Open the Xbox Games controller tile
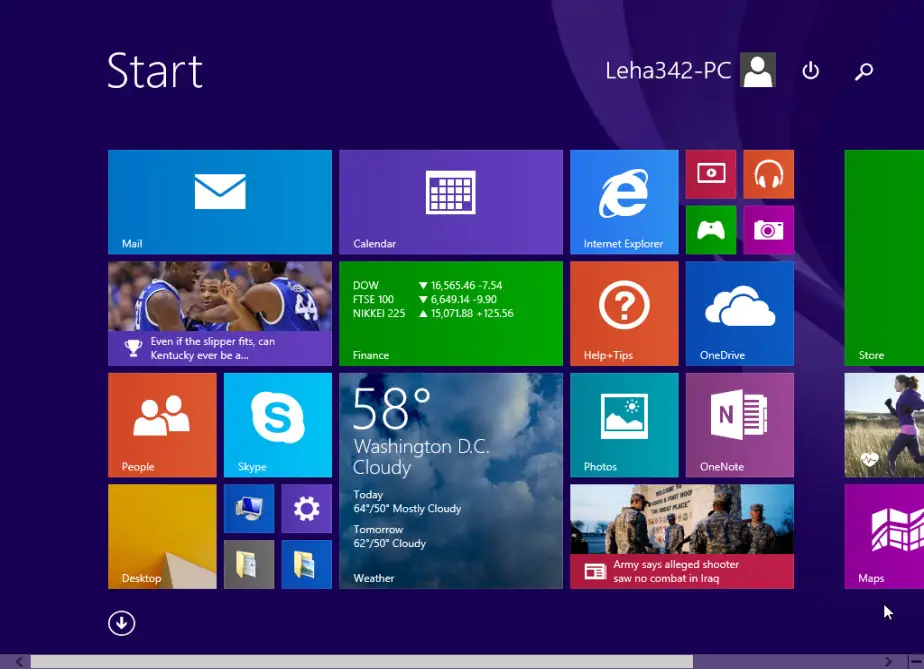The height and width of the screenshot is (669, 924). [711, 230]
